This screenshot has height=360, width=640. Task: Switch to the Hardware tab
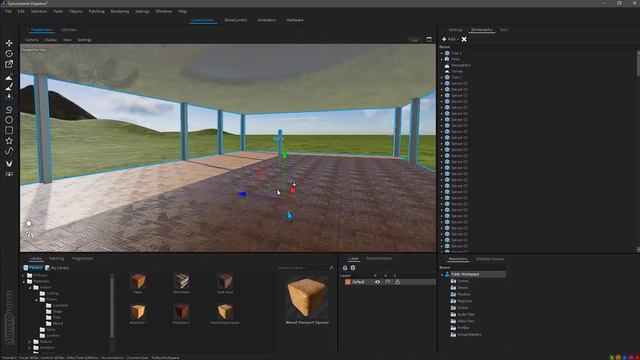click(295, 20)
